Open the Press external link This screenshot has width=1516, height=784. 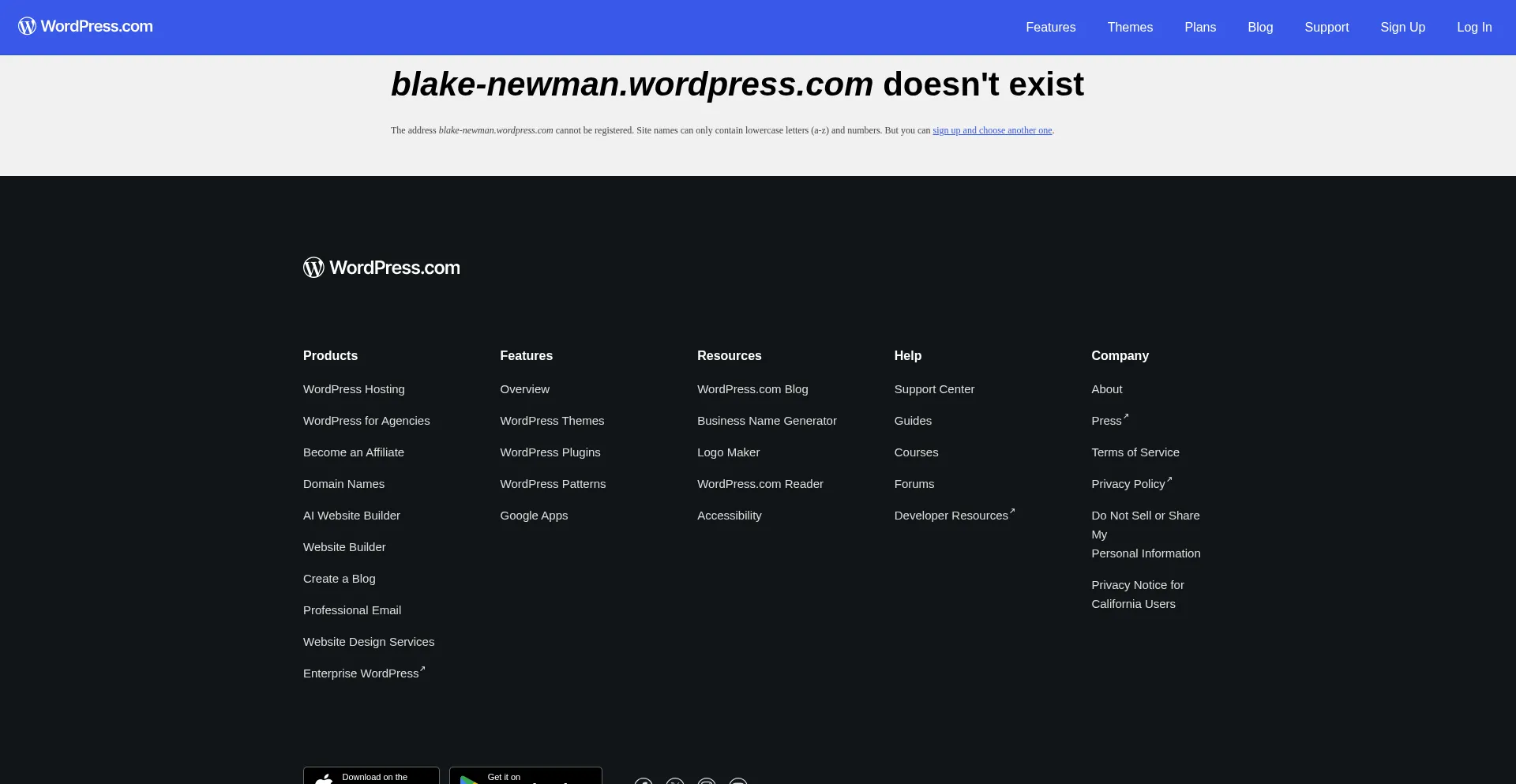point(1110,420)
